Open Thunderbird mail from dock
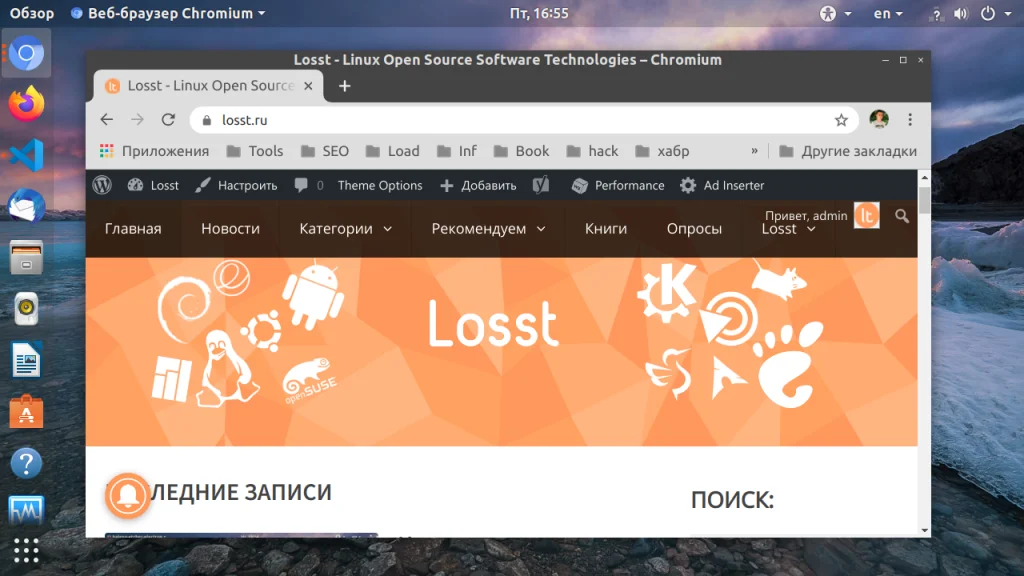This screenshot has height=576, width=1024. [x=26, y=207]
